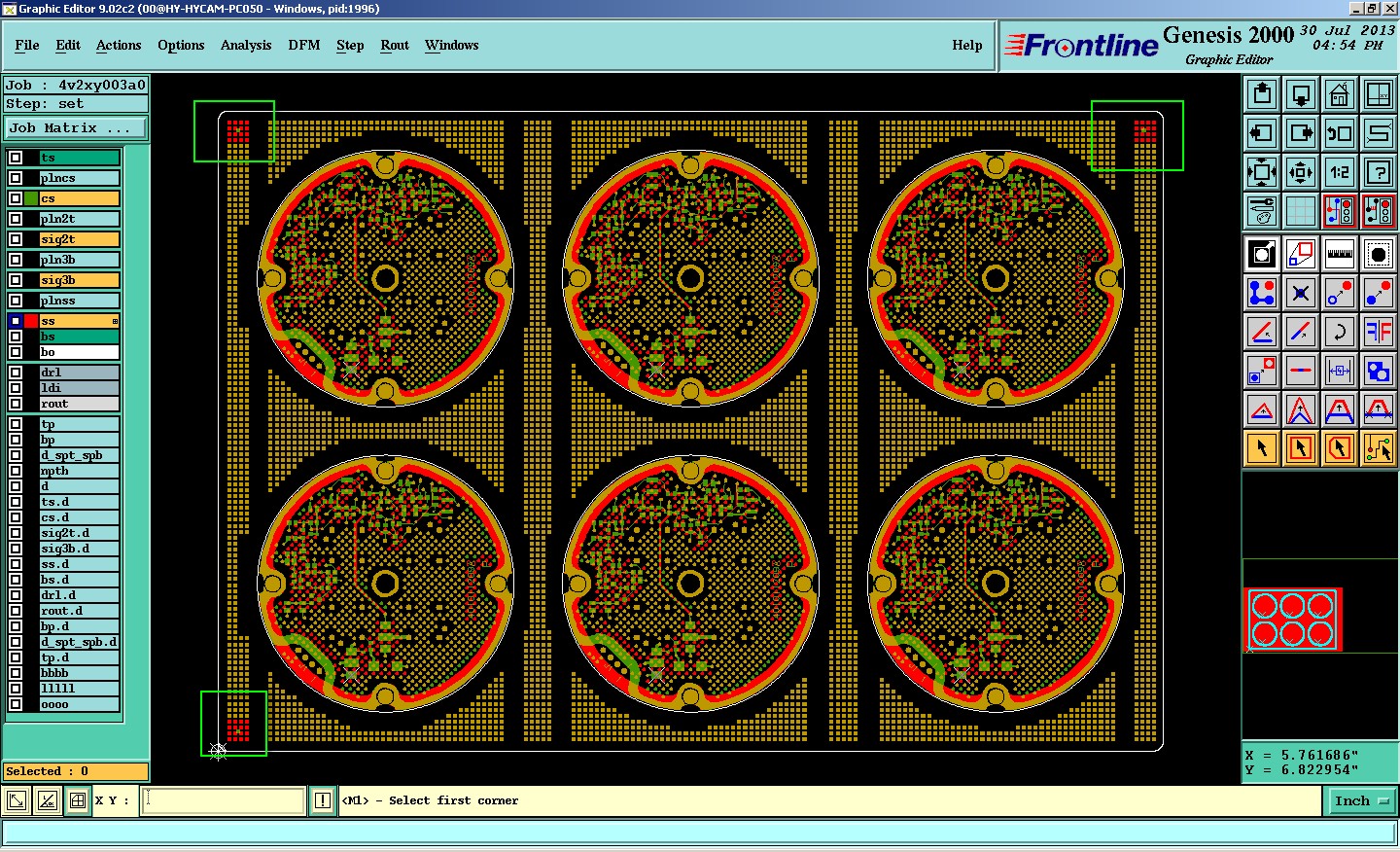
Task: Open the ruler measurement tool
Action: tap(1339, 254)
